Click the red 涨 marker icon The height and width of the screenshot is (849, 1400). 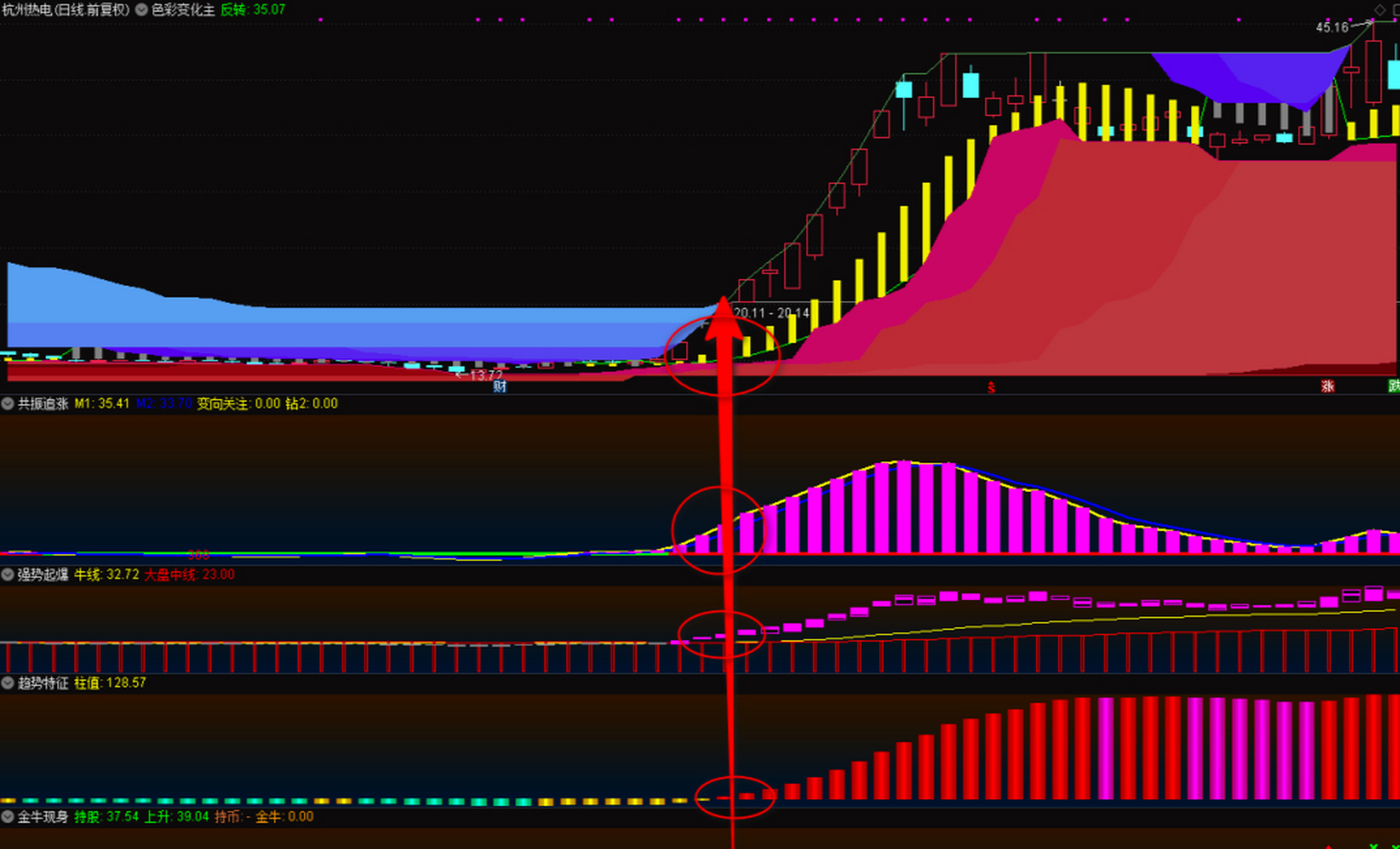click(x=1327, y=386)
